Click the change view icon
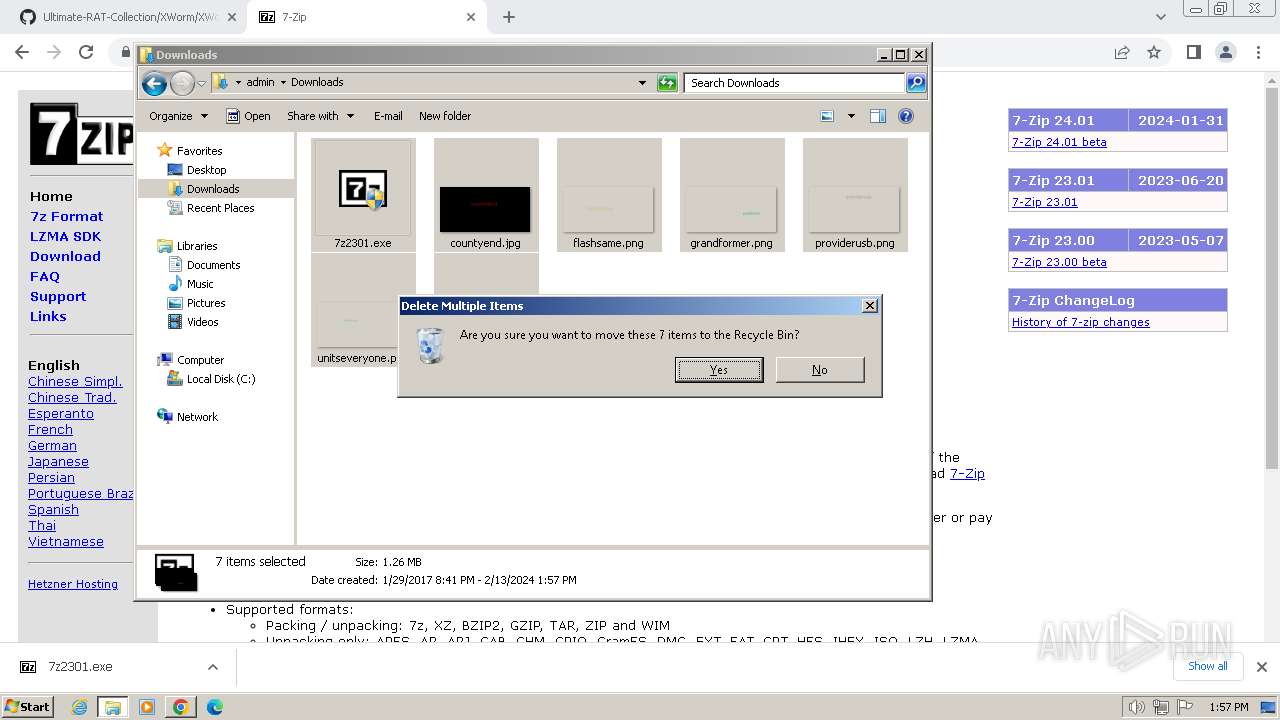Screen dimensions: 1280x720 [827, 116]
